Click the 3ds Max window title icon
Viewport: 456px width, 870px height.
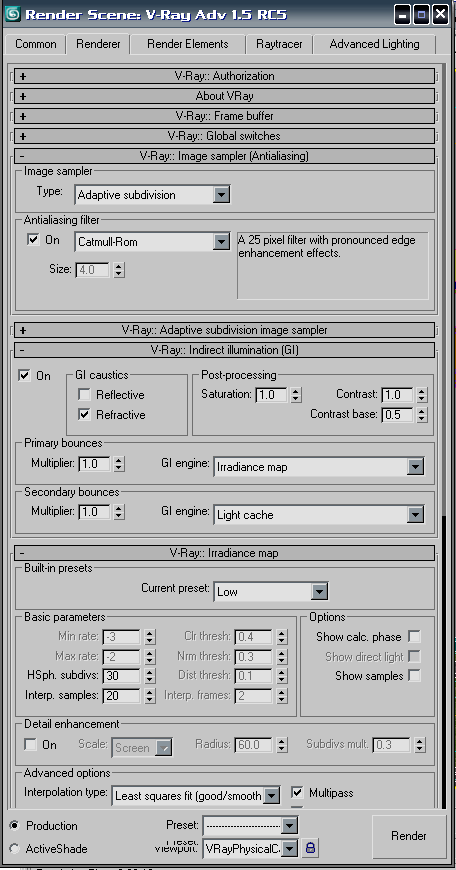(12, 13)
